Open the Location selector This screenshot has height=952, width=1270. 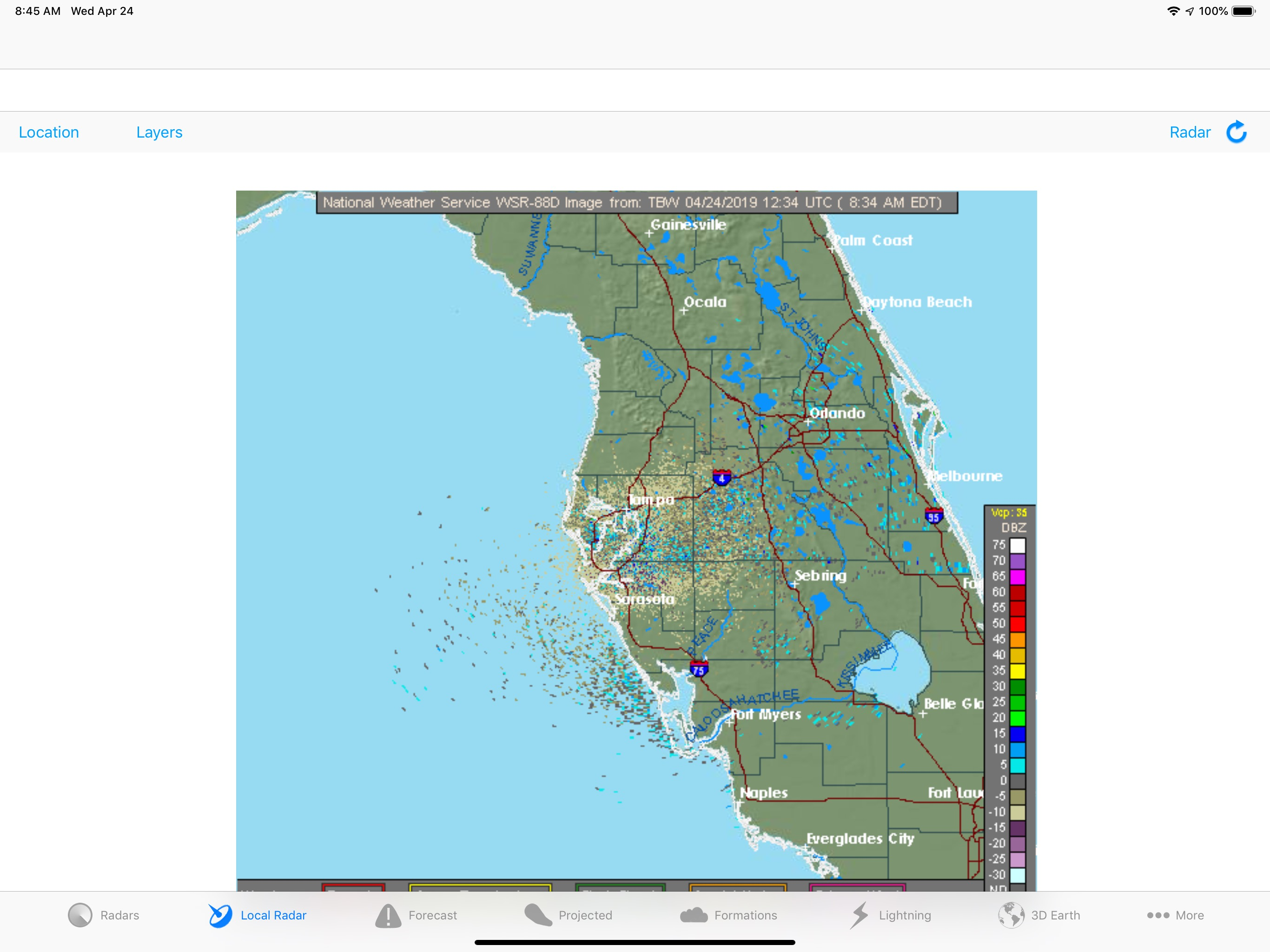tap(49, 132)
